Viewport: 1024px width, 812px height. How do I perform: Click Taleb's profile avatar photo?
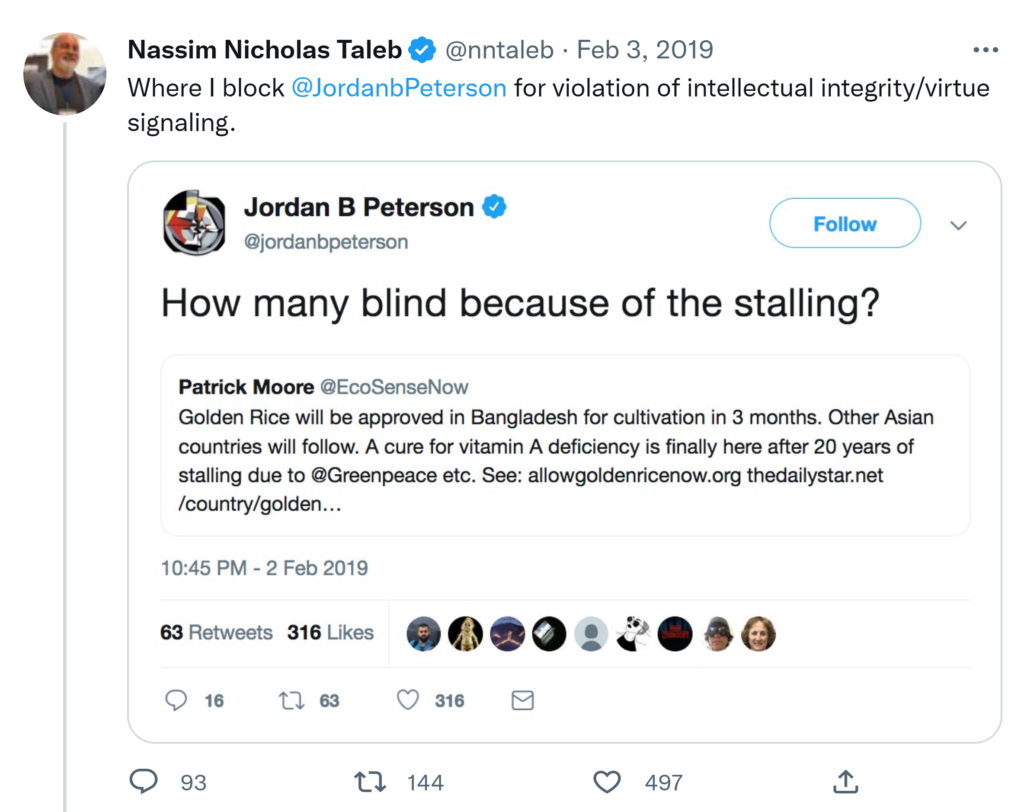[x=65, y=74]
